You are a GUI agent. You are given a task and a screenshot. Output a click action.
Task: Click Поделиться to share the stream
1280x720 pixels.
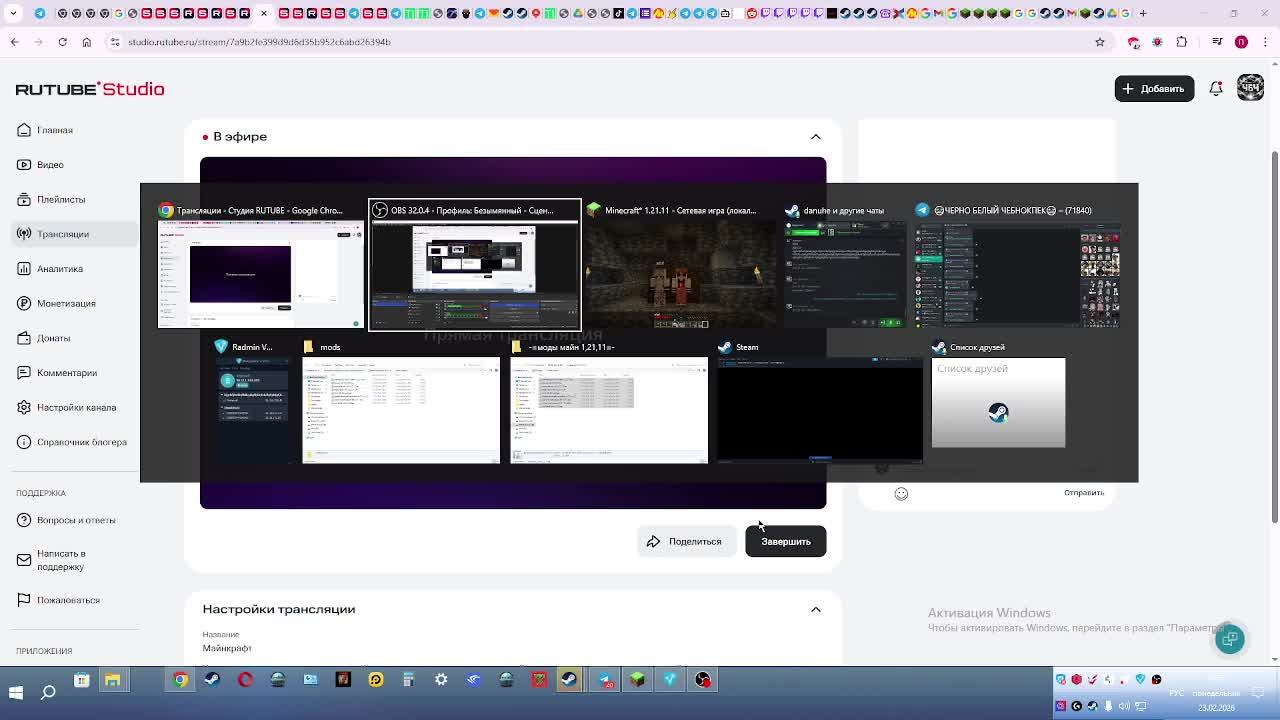tap(686, 541)
